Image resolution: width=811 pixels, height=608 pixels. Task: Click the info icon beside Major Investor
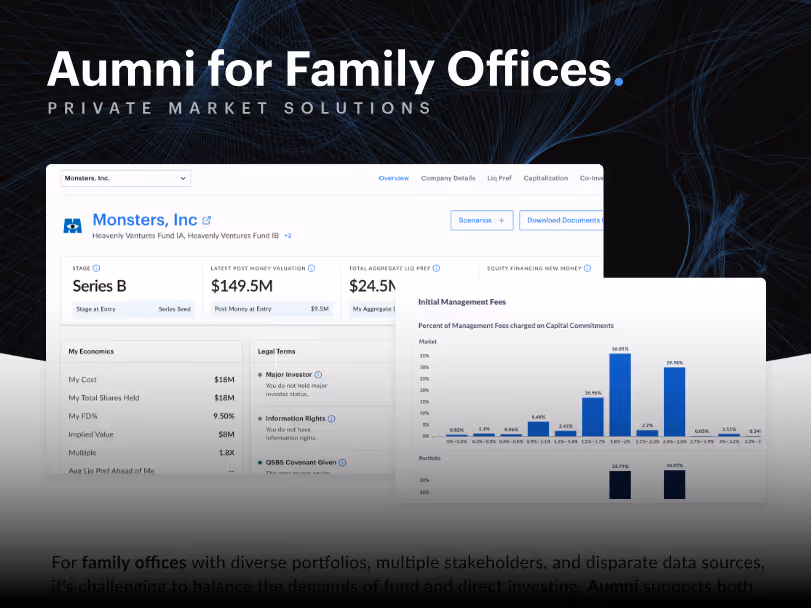(318, 375)
